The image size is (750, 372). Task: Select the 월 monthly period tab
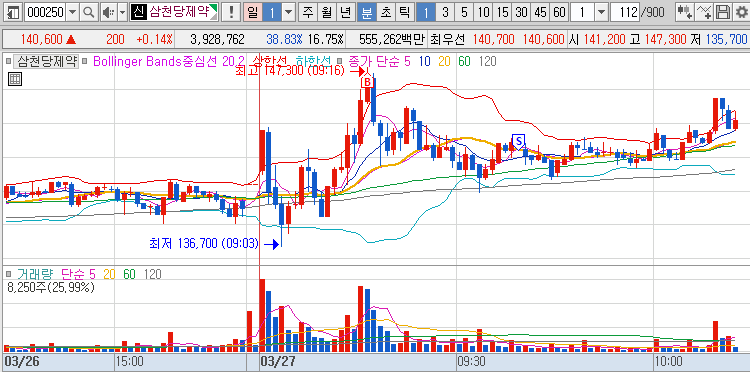tap(326, 12)
